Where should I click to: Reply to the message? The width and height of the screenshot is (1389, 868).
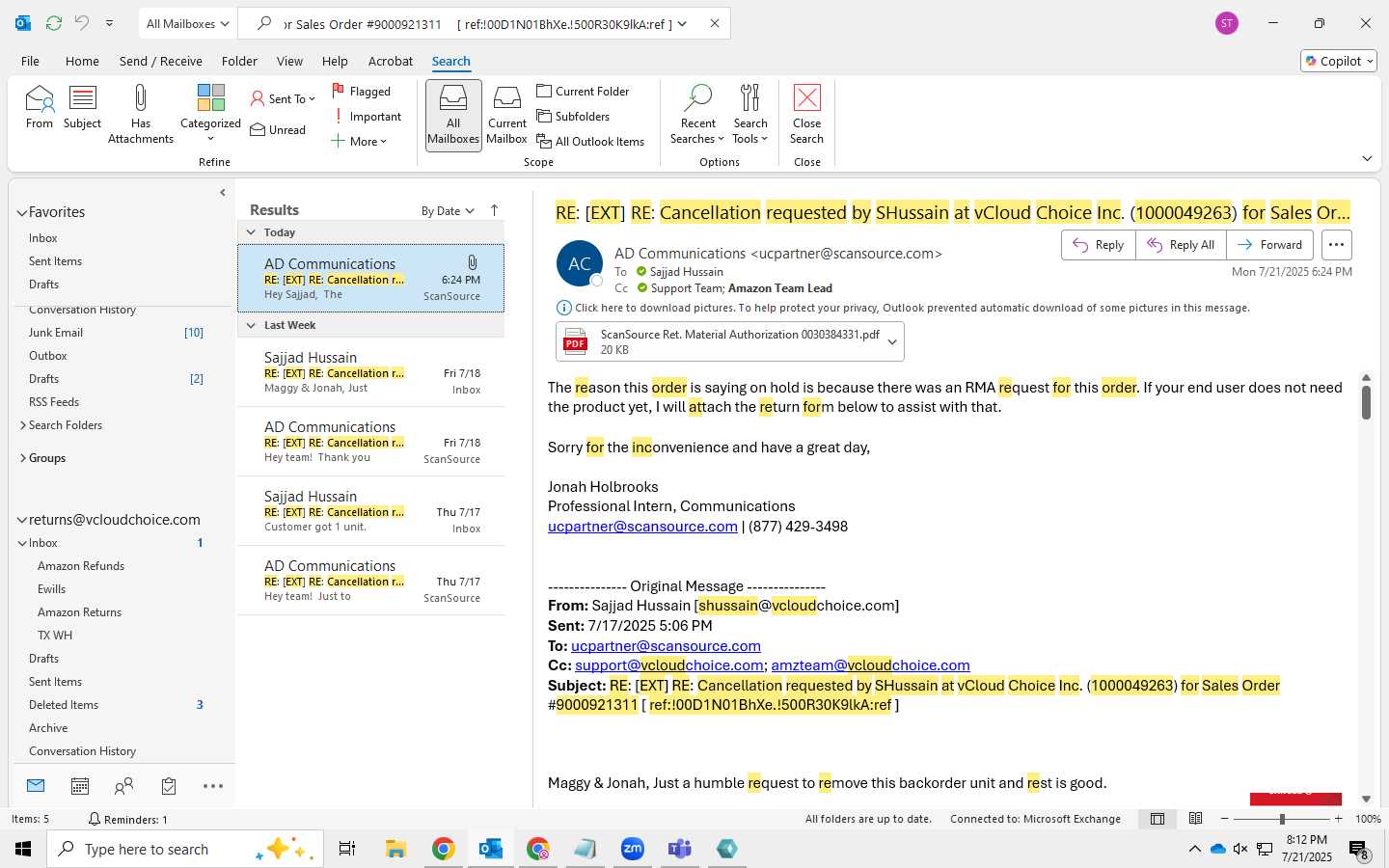1099,245
